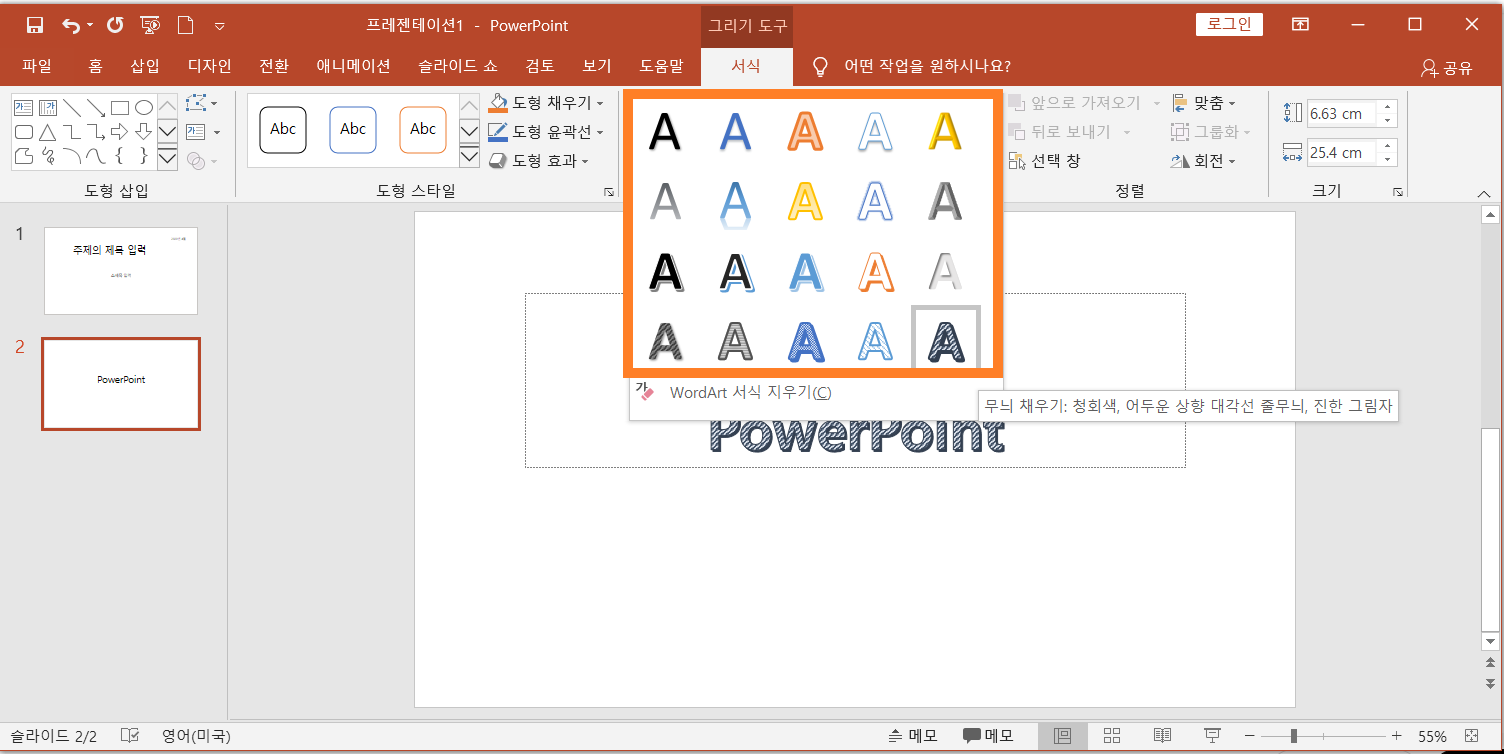Open the edit shape (도형 편집) dropdown
Viewport: 1504px width, 754px height.
pyautogui.click(x=202, y=104)
